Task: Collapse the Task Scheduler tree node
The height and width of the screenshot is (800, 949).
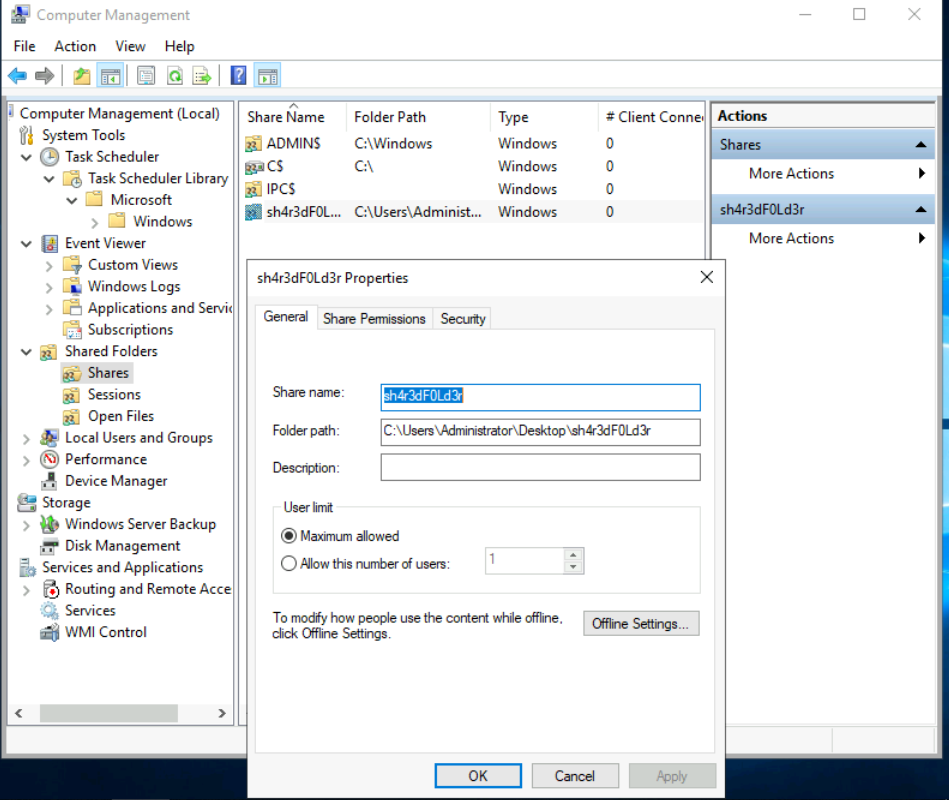Action: [27, 157]
